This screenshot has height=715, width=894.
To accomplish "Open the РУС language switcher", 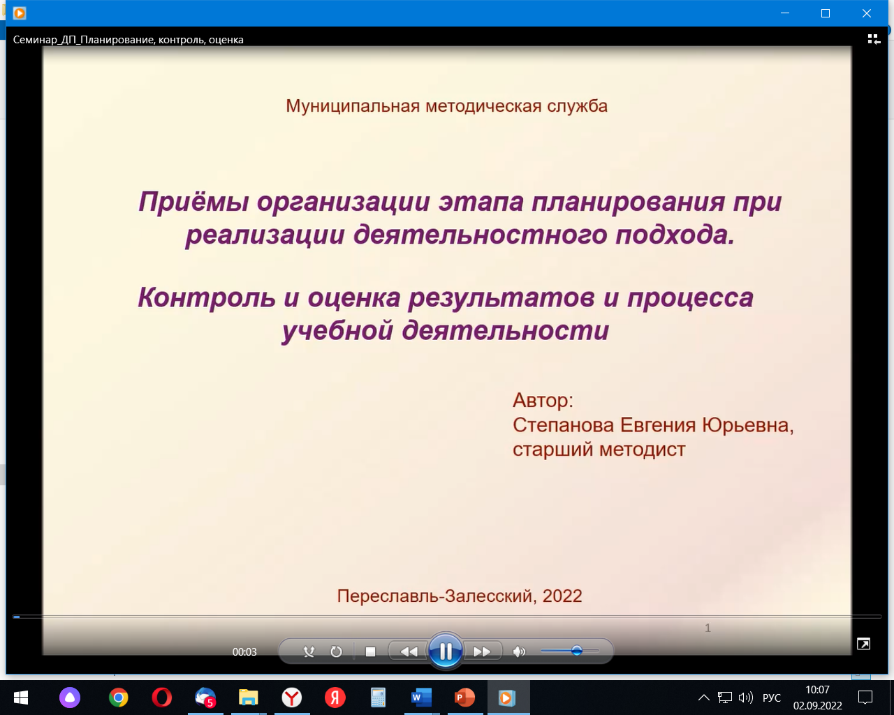I will 772,697.
